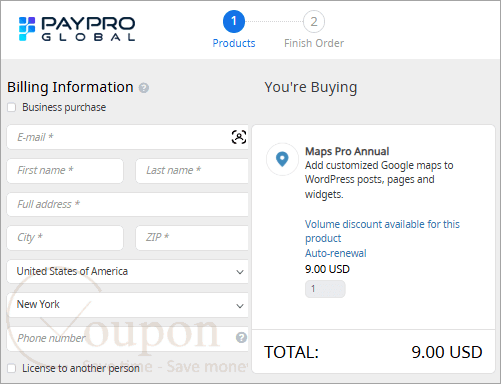Click the Auto-renewal link
Screen dimensions: 501x384
[336, 253]
